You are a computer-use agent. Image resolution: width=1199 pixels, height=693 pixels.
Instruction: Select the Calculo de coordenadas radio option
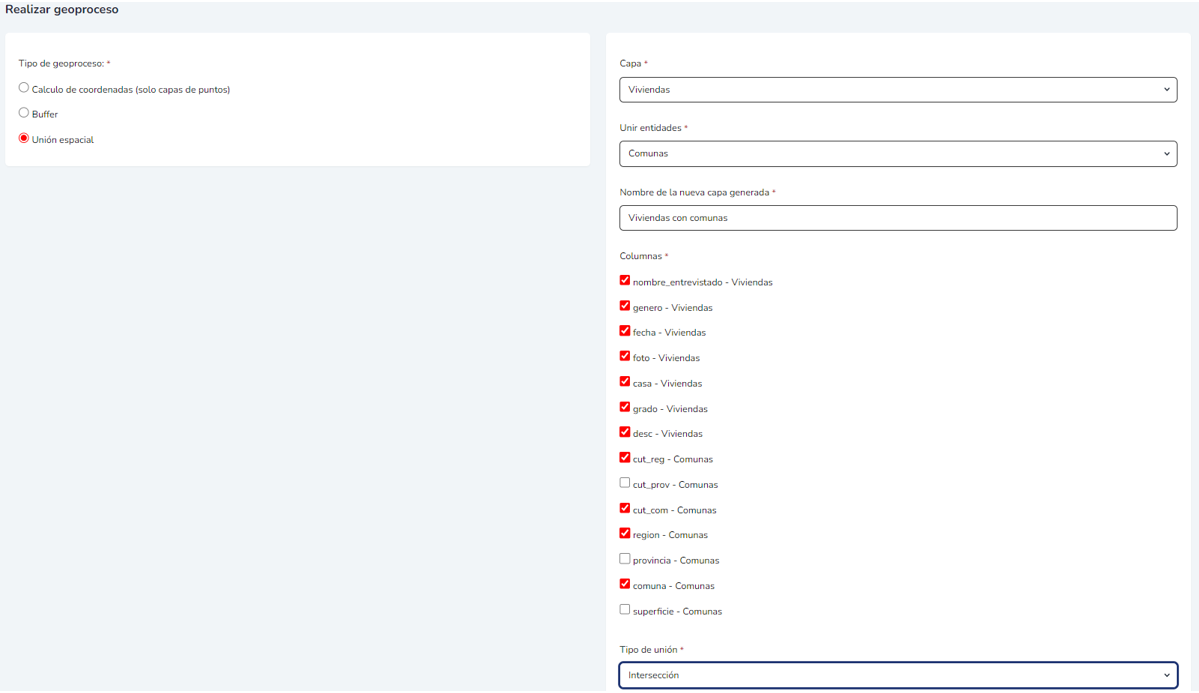click(24, 88)
